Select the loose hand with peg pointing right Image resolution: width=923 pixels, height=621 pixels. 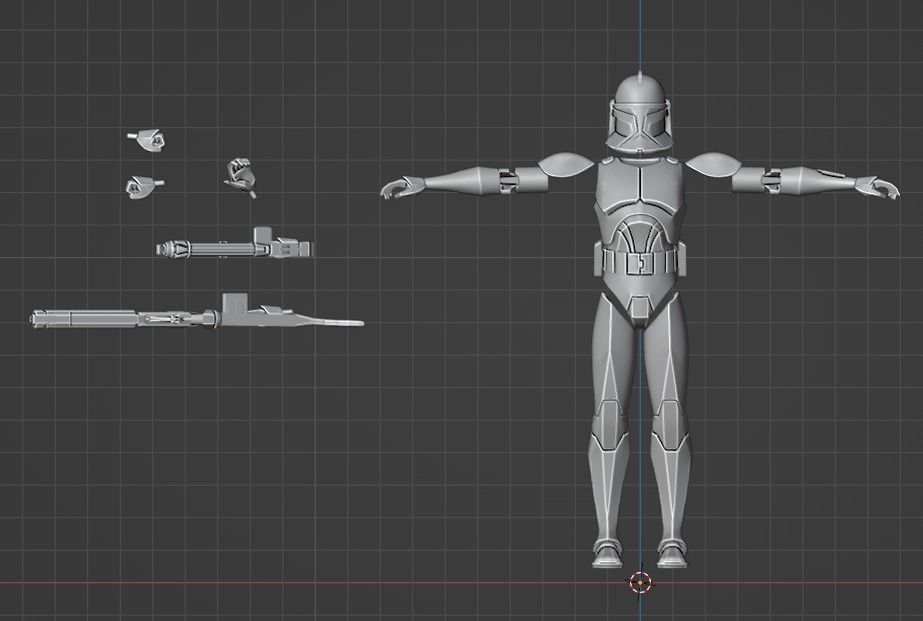click(144, 187)
